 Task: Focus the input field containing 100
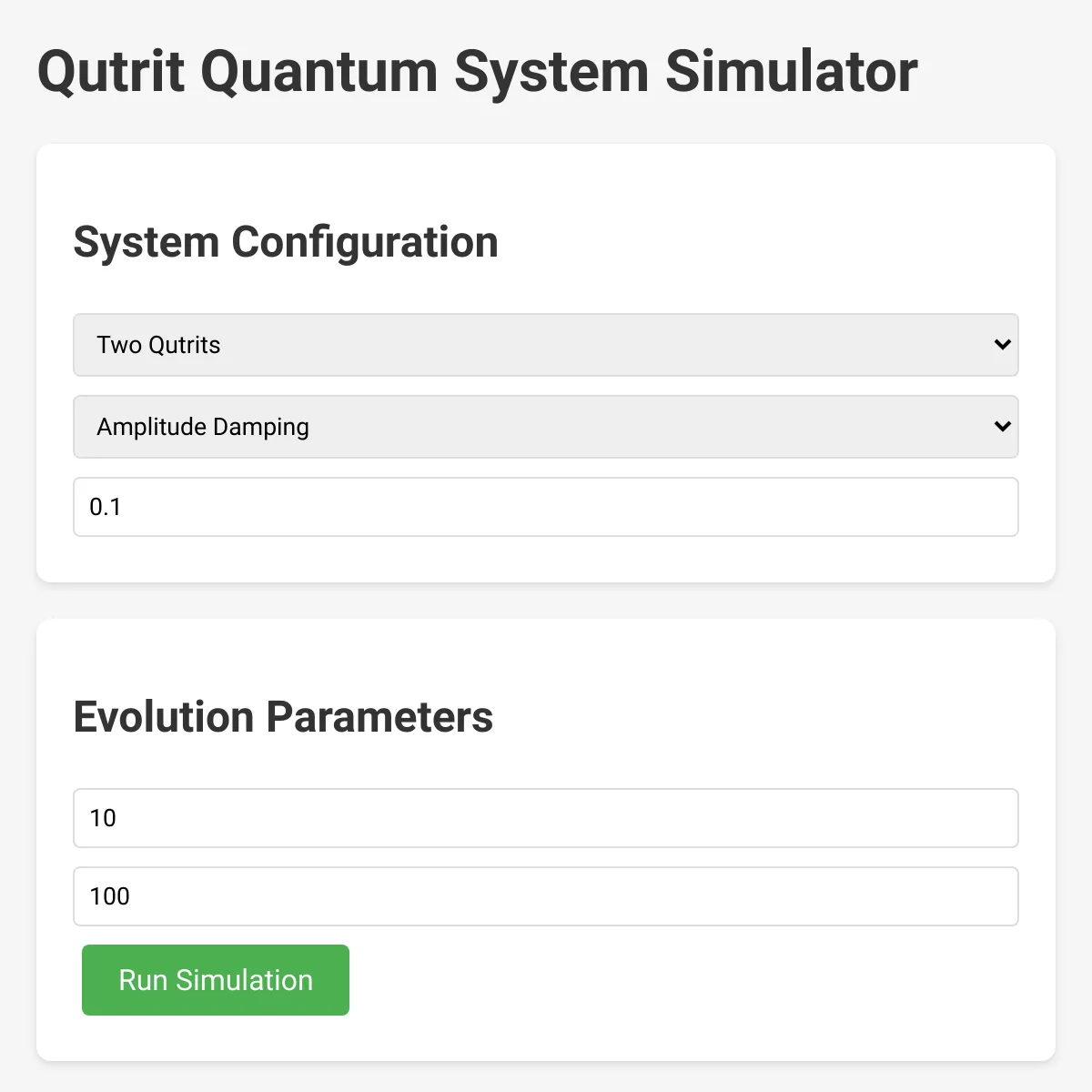(x=546, y=896)
